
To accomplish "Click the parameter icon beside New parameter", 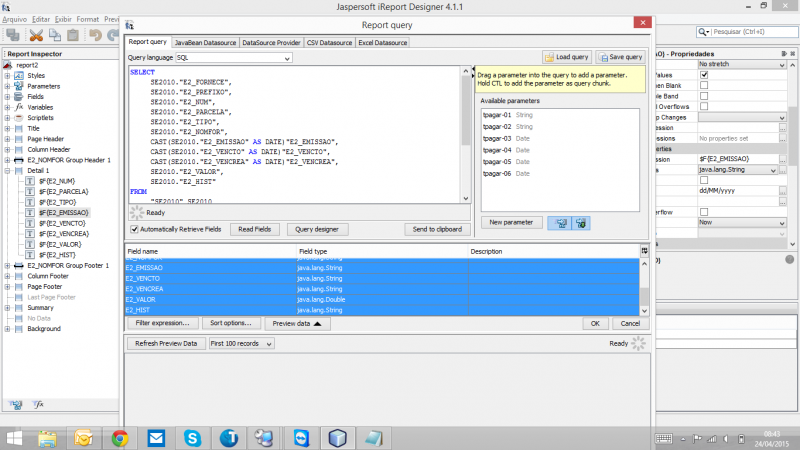I will (561, 223).
